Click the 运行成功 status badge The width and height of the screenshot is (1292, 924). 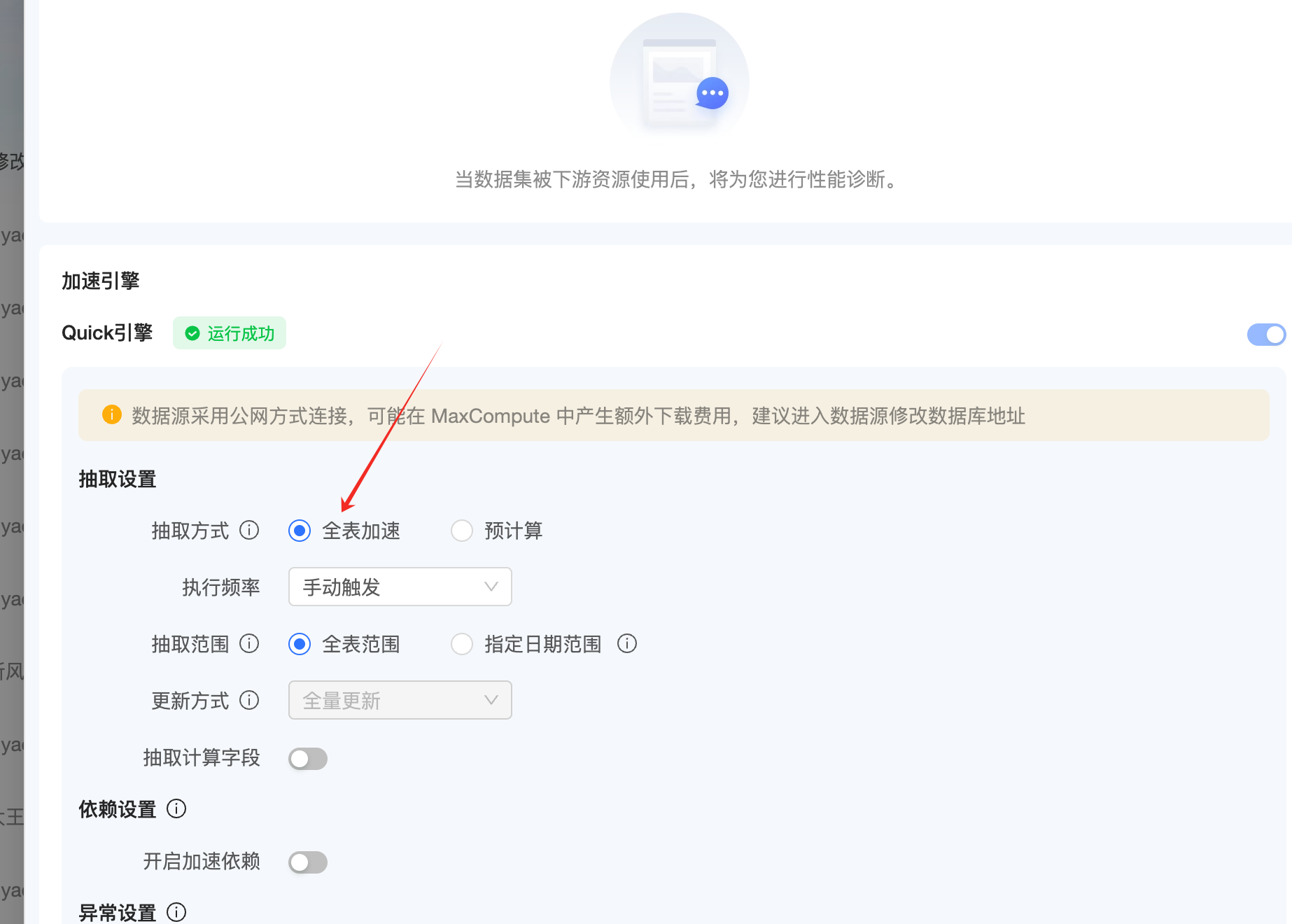(x=230, y=333)
